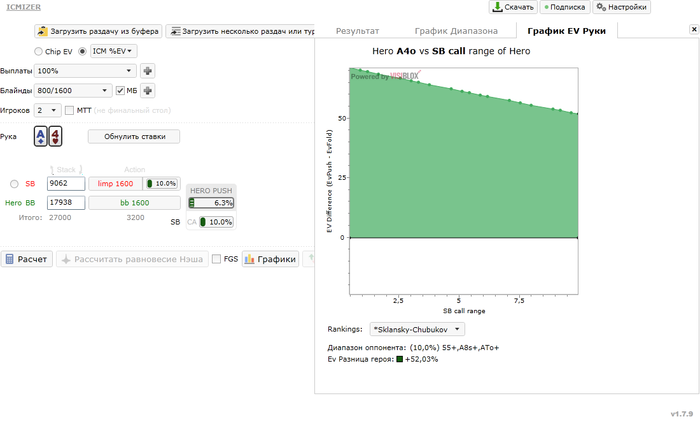Click the Итого 27000 total text
The width and height of the screenshot is (700, 426).
[x=45, y=217]
